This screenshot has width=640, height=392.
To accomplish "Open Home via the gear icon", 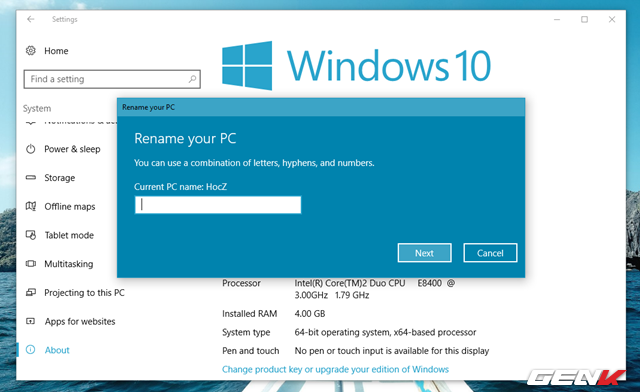I will [x=31, y=51].
